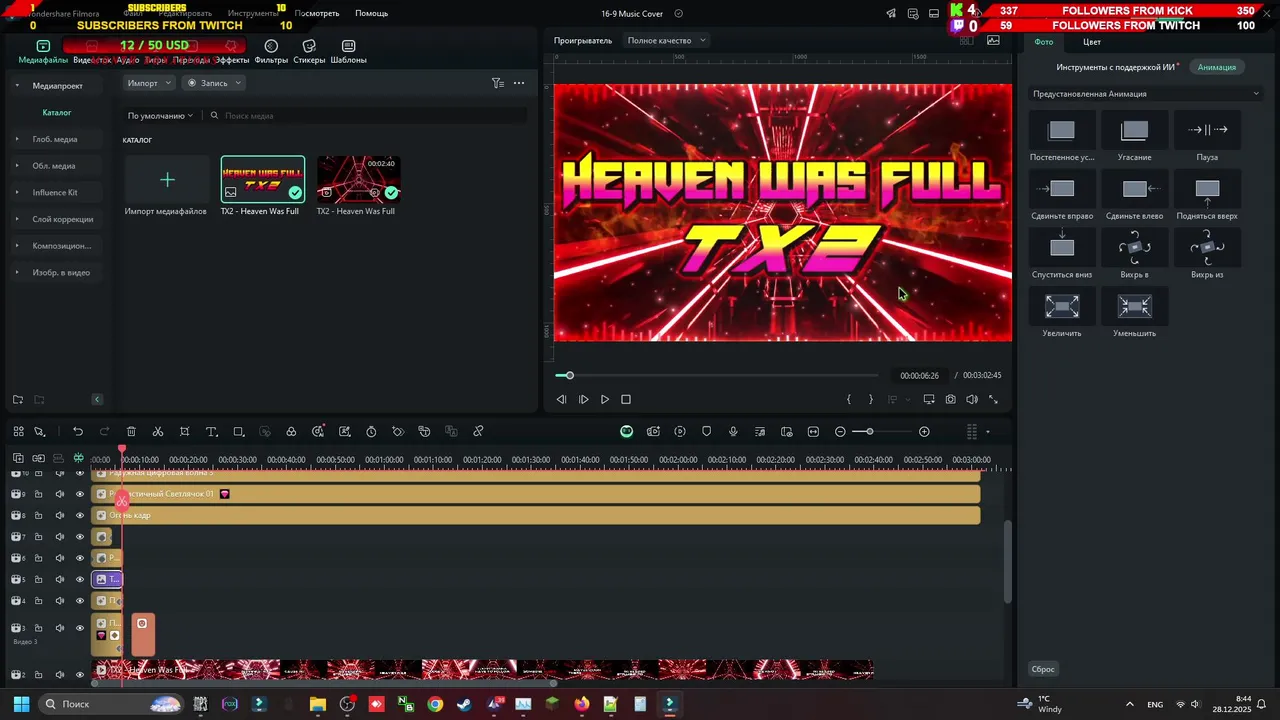1280x720 pixels.
Task: Mute track 7 speaker icon
Action: click(x=59, y=537)
